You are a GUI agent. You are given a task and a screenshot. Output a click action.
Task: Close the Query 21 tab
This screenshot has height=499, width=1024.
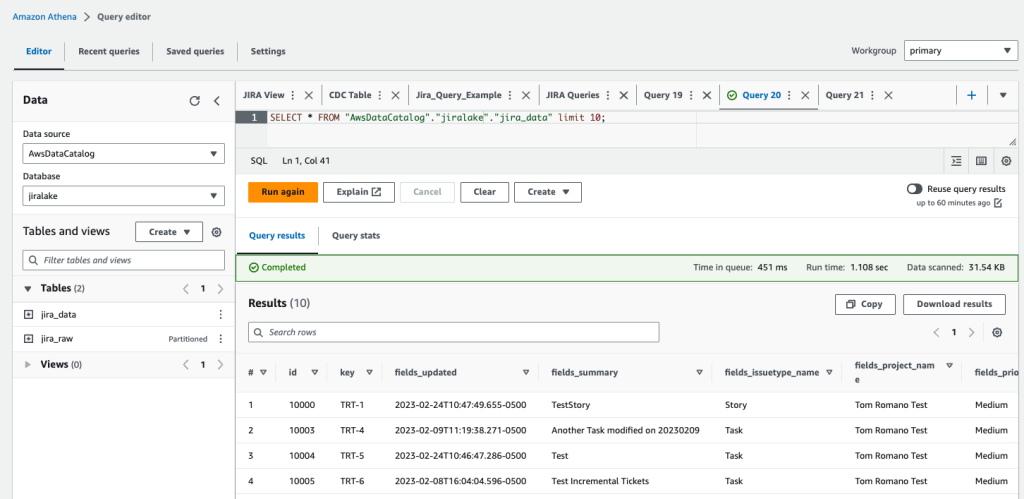coord(888,95)
